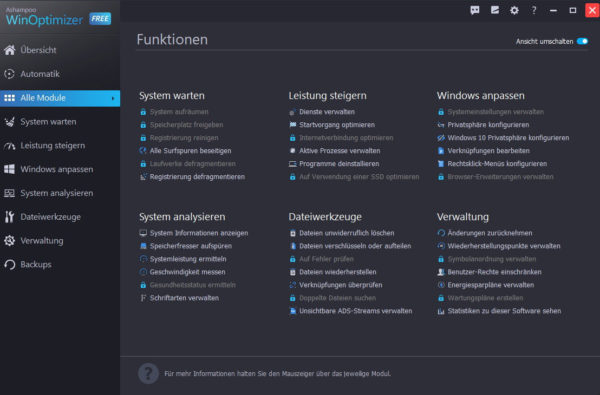Open Browser-Erweiterungen verwalten
Image resolution: width=600 pixels, height=395 pixels.
point(501,177)
